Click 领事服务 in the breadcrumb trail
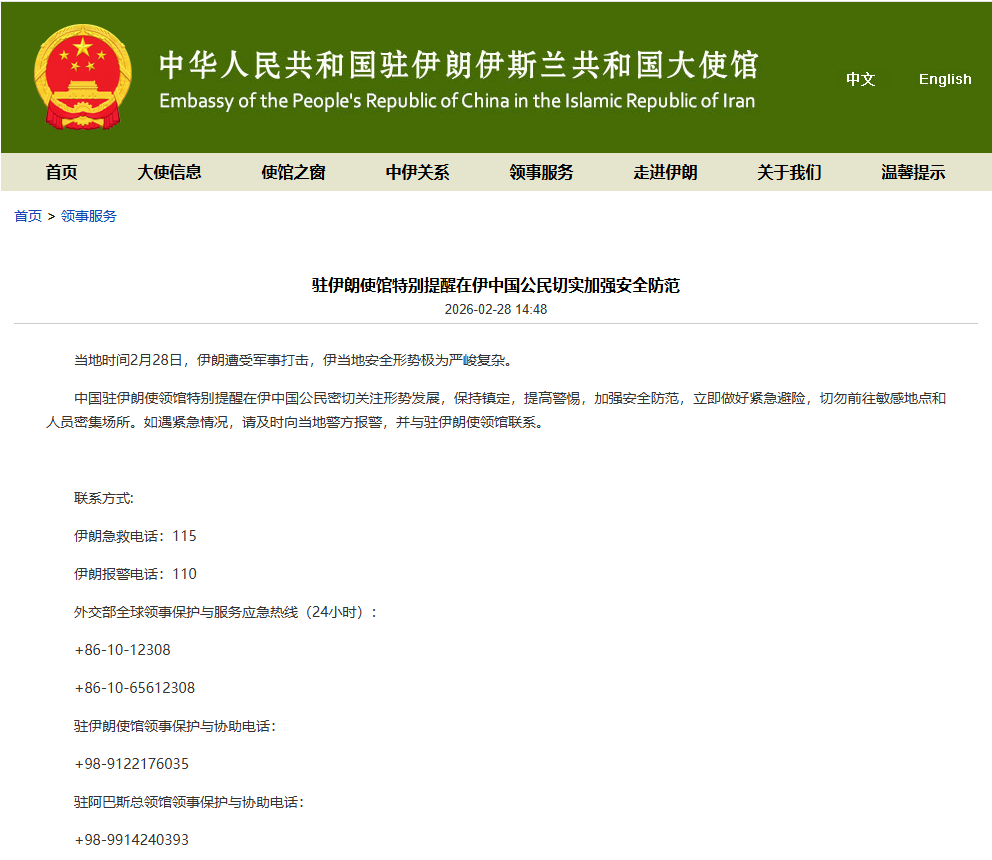 click(x=88, y=215)
